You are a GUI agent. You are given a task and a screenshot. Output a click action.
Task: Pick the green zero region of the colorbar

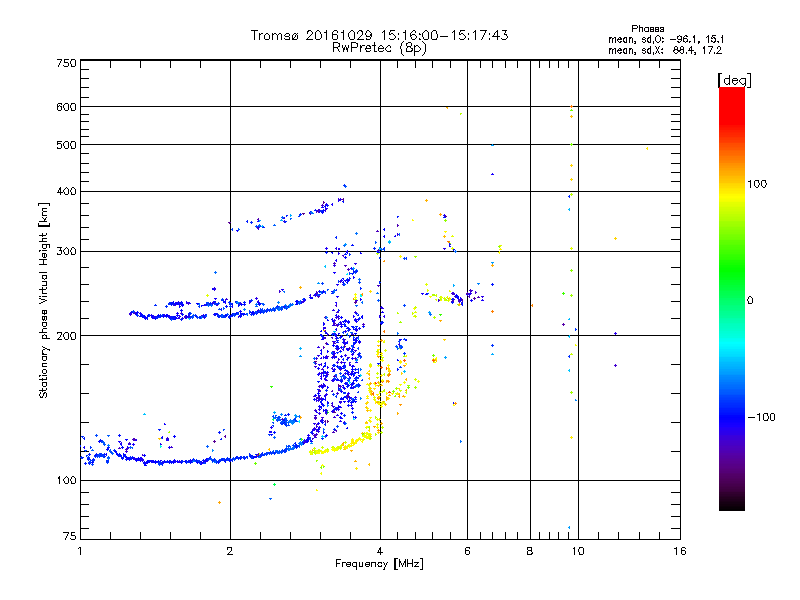tap(732, 300)
